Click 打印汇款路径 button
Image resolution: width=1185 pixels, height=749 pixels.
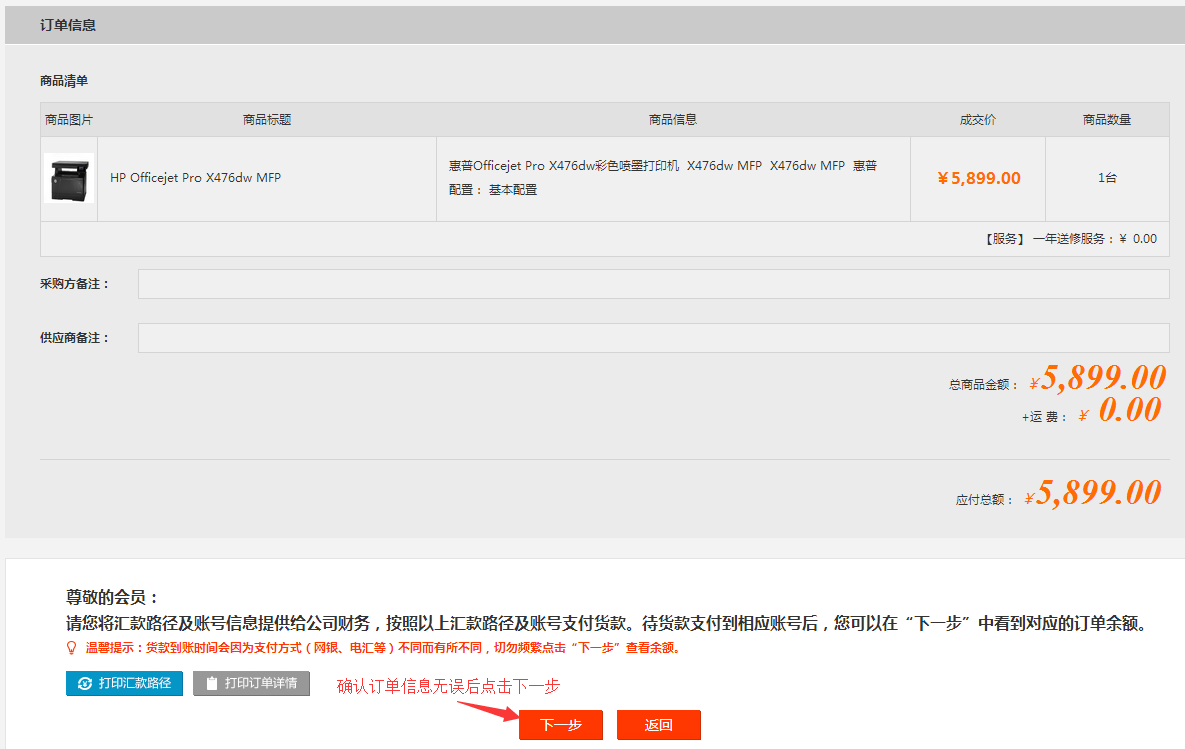[x=124, y=683]
